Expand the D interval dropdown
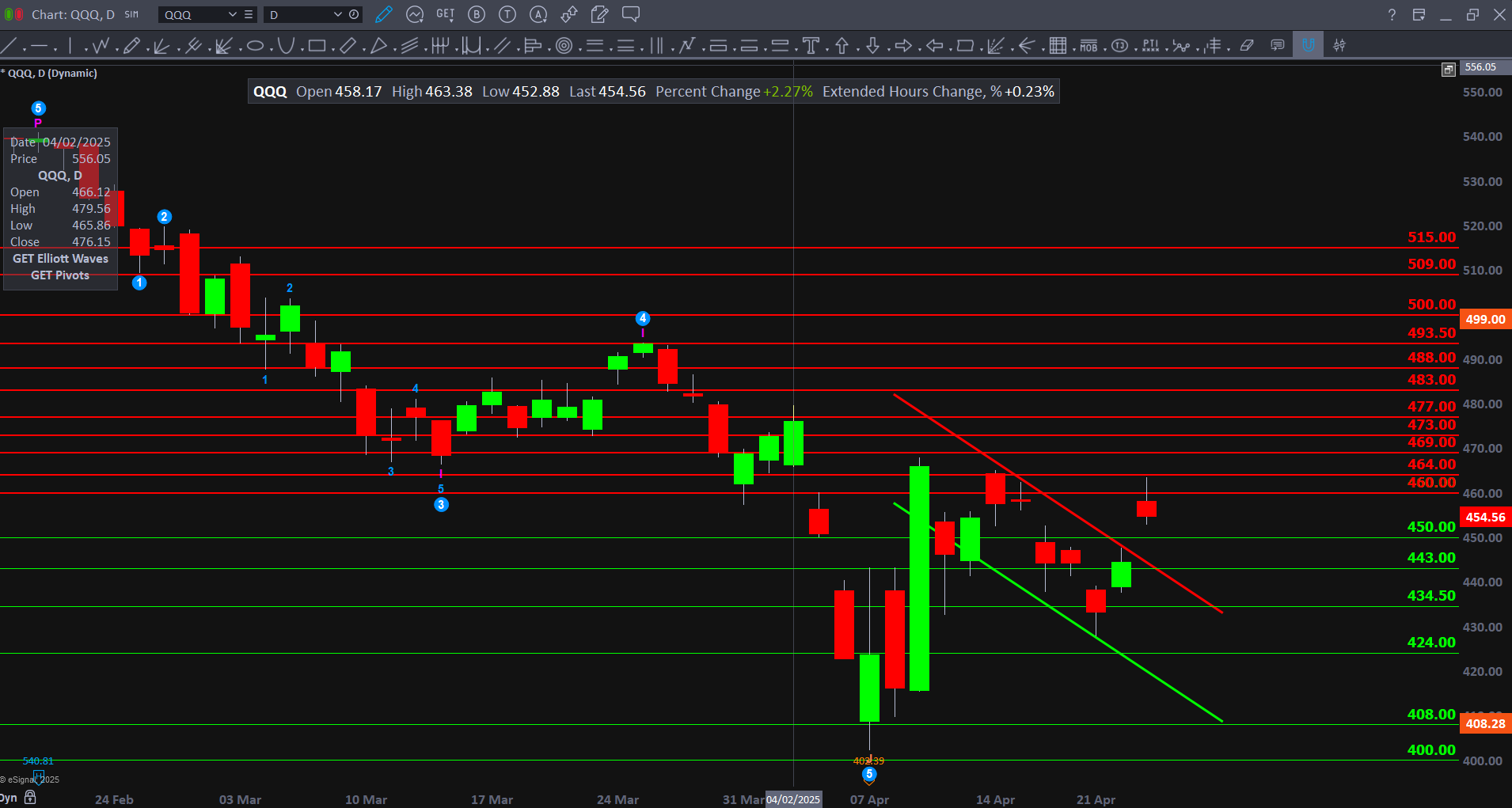Image resolution: width=1512 pixels, height=808 pixels. click(337, 14)
